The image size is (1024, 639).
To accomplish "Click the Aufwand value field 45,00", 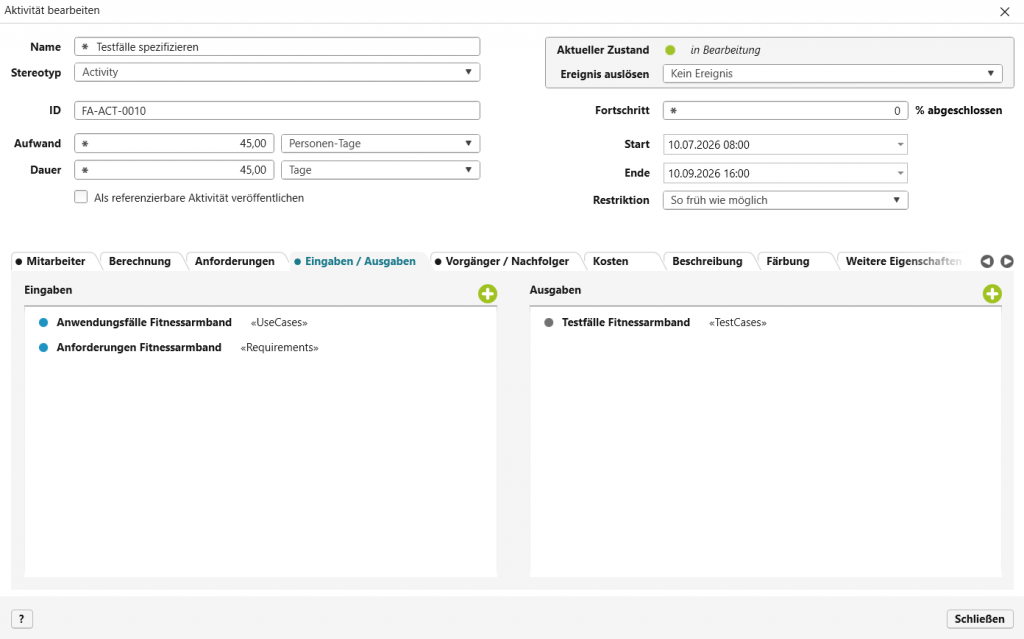I will (174, 143).
